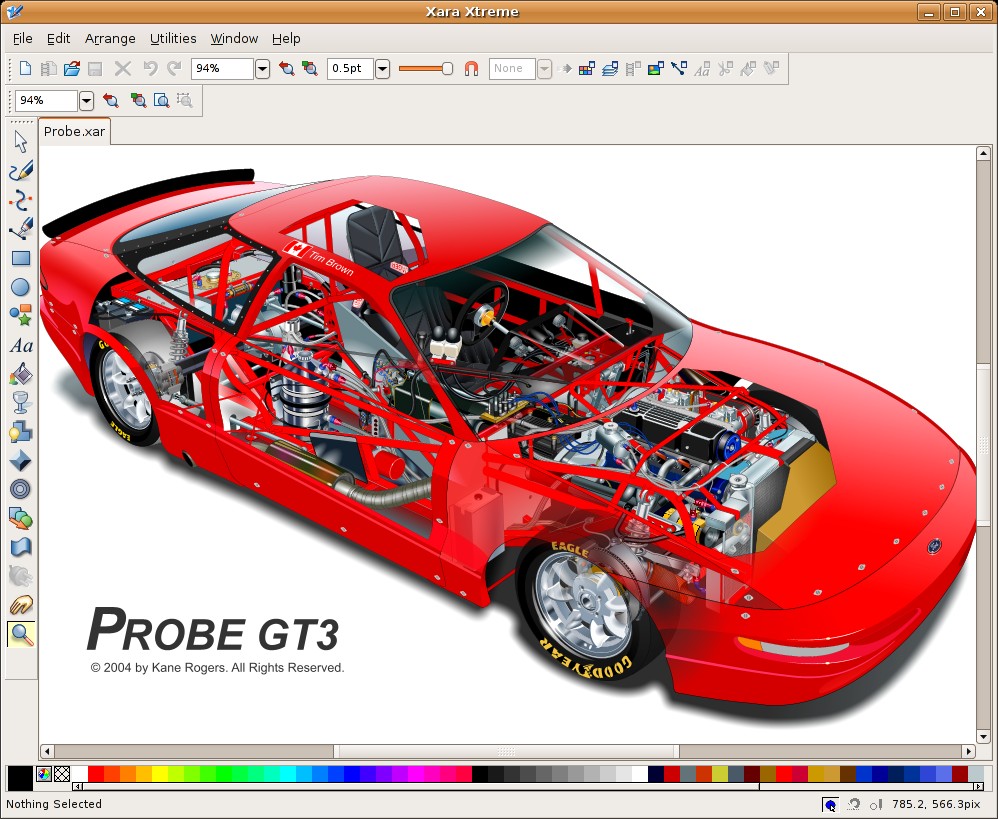Maximize the Xara Xtreme window

pos(955,11)
